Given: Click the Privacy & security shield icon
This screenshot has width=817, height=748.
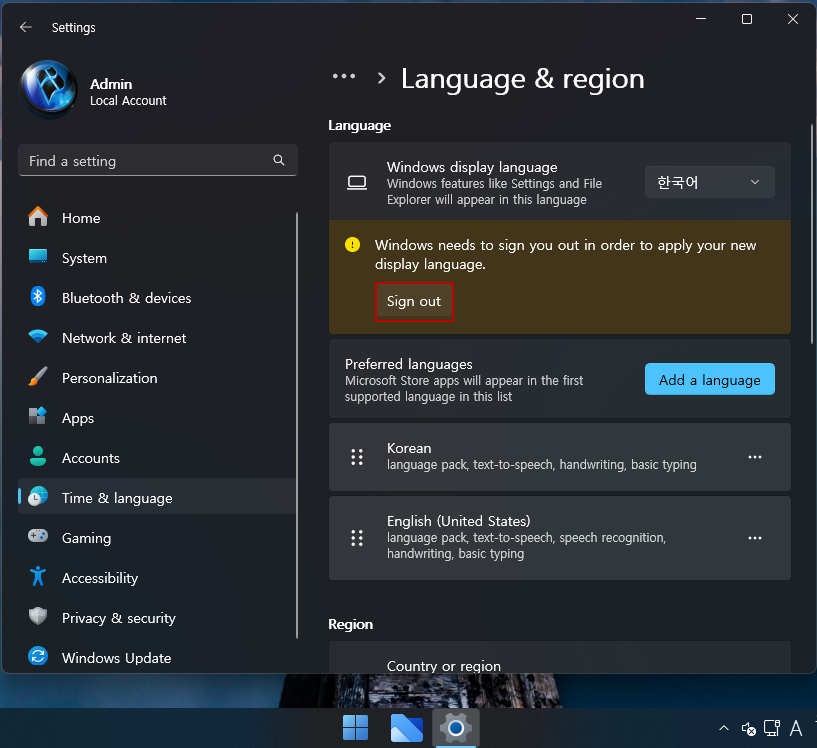Looking at the screenshot, I should click(x=38, y=616).
